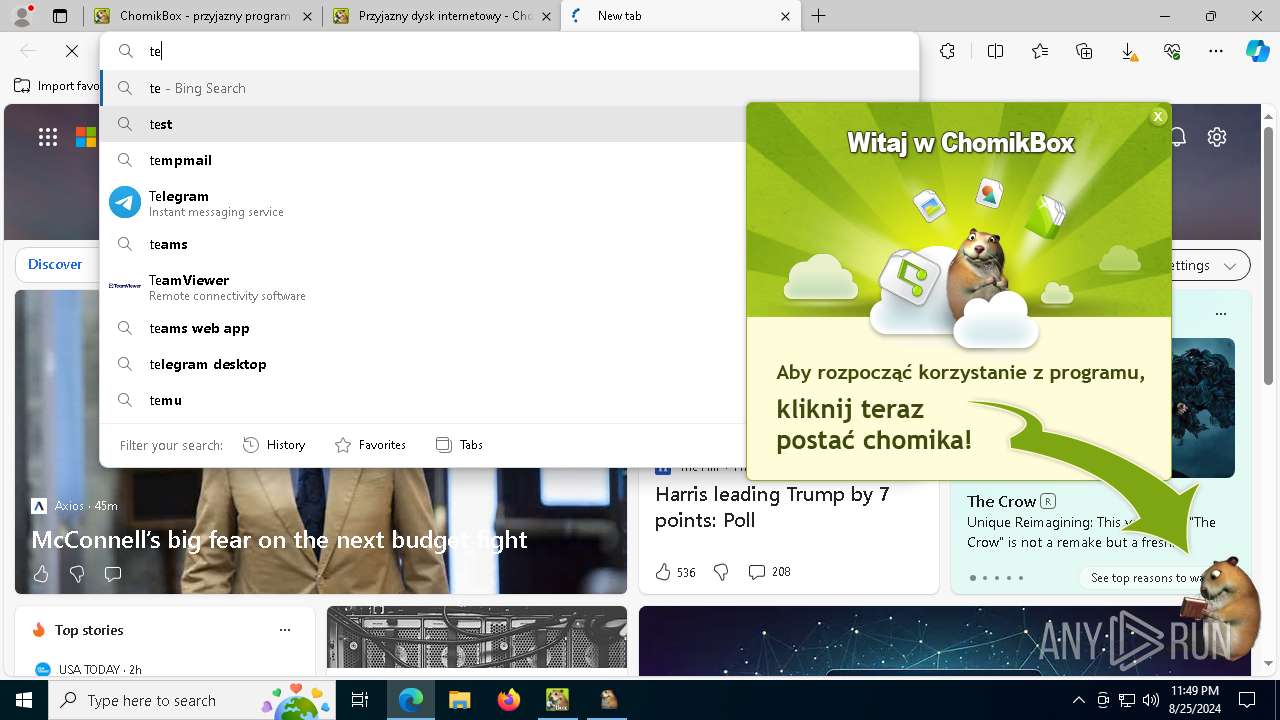
Task: Like the Harris poll story
Action: point(675,572)
